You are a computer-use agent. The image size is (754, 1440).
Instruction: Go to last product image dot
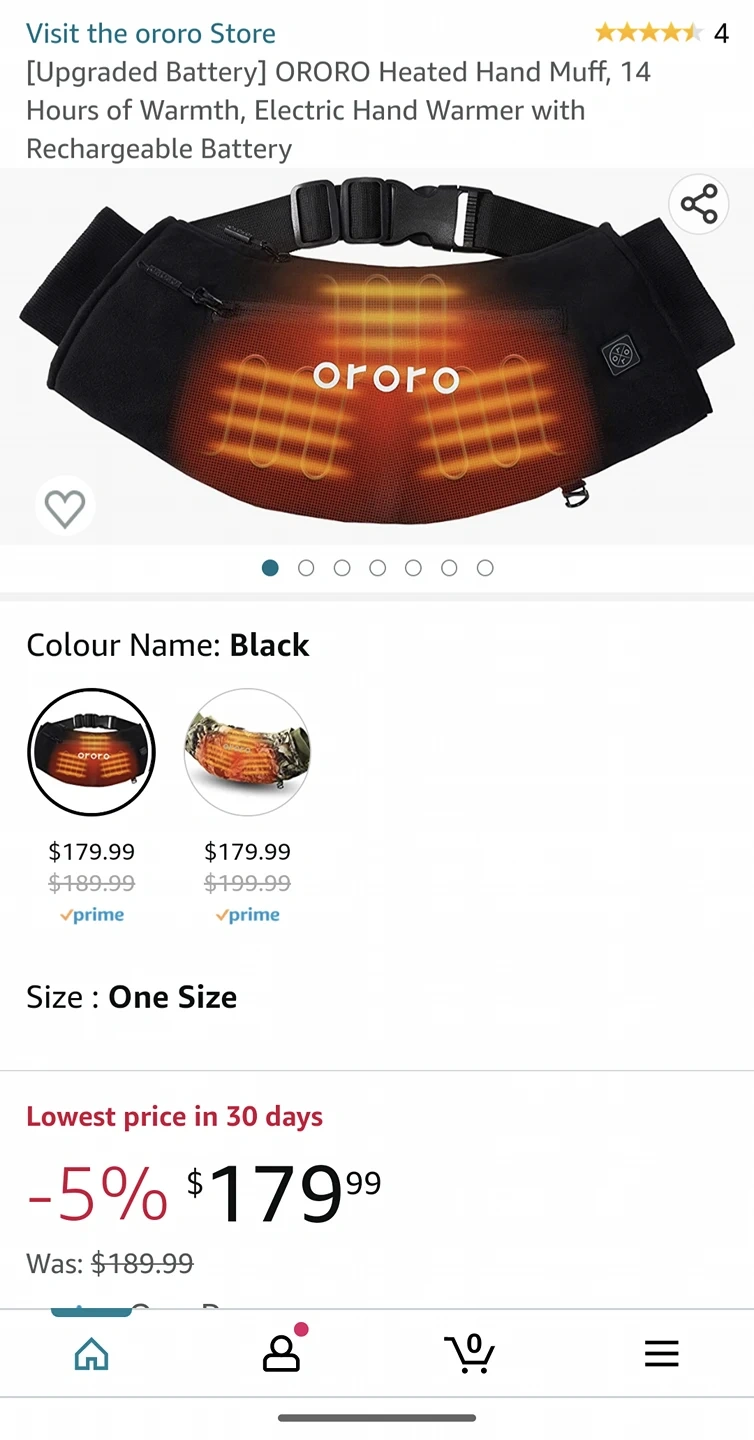pyautogui.click(x=485, y=568)
